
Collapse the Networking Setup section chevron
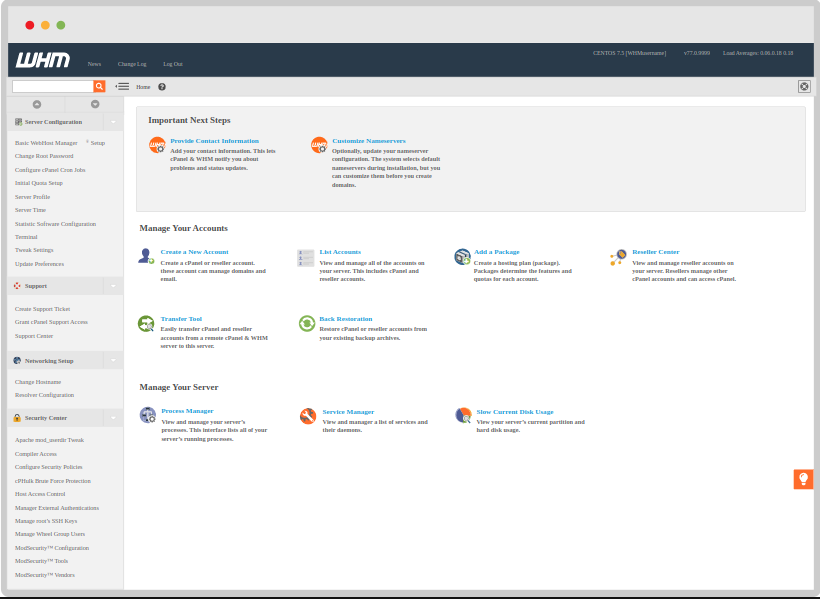[x=113, y=360]
